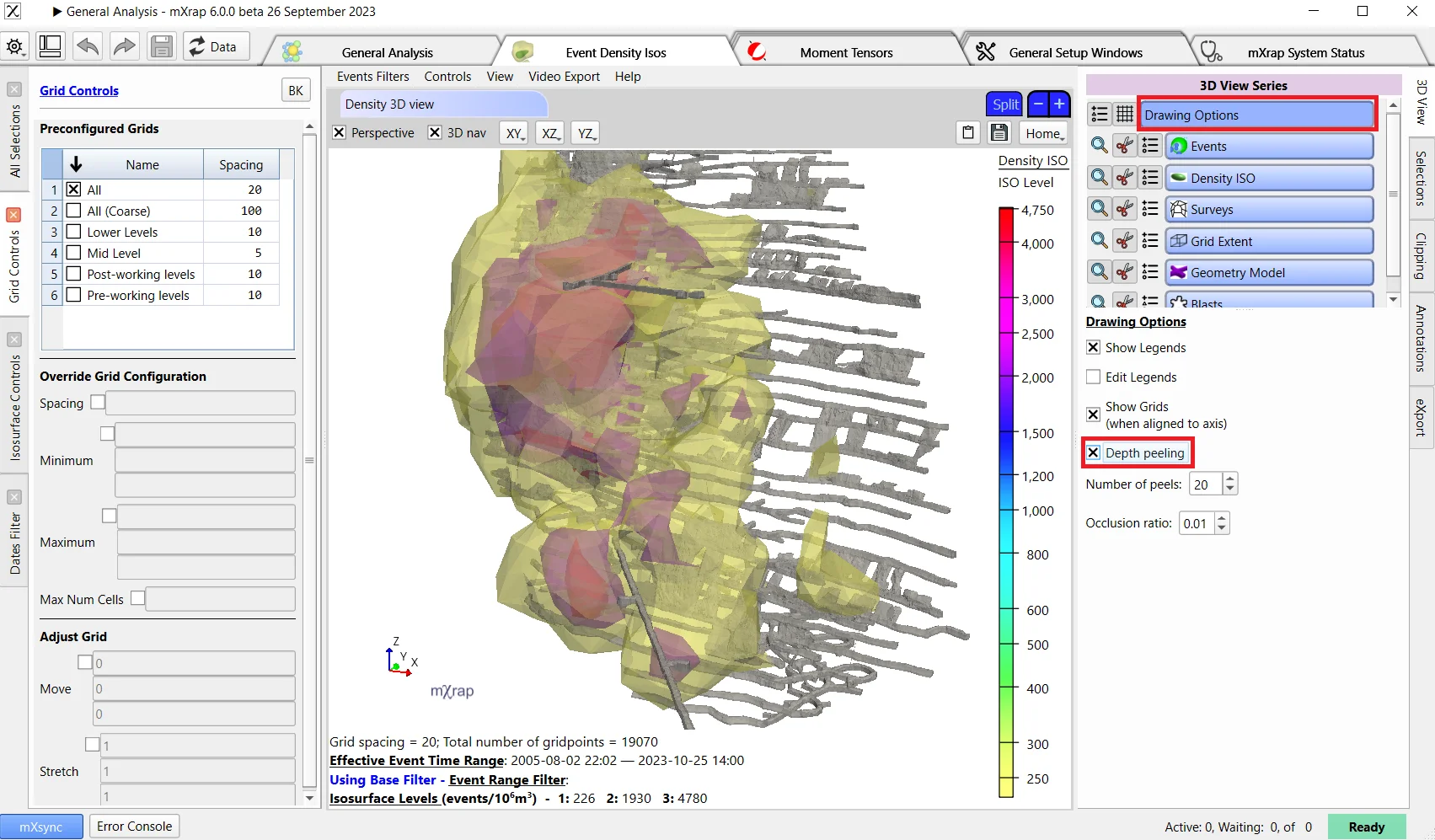Open the Home view dropdown

point(1044,133)
